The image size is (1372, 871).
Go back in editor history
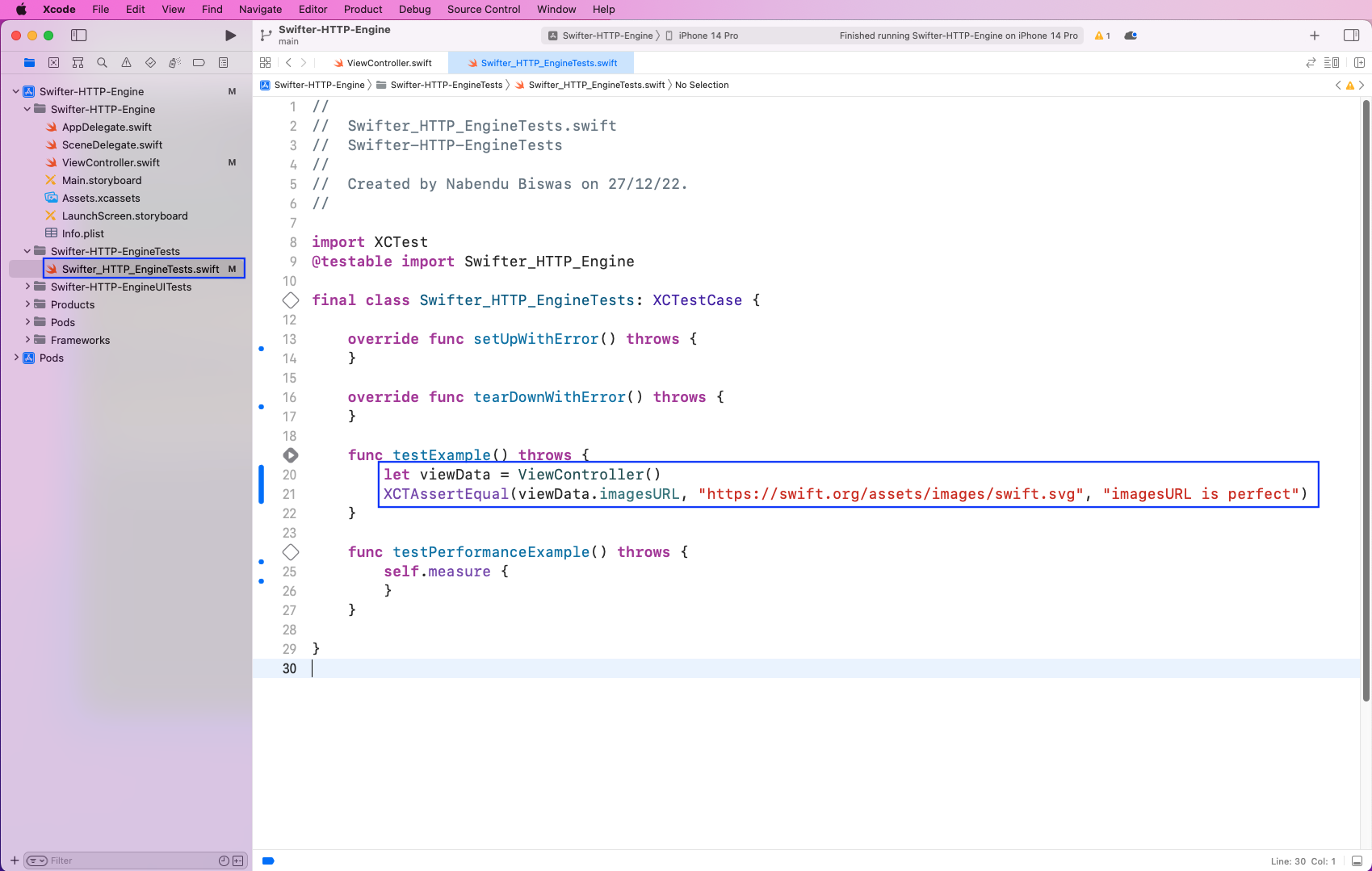(x=288, y=62)
